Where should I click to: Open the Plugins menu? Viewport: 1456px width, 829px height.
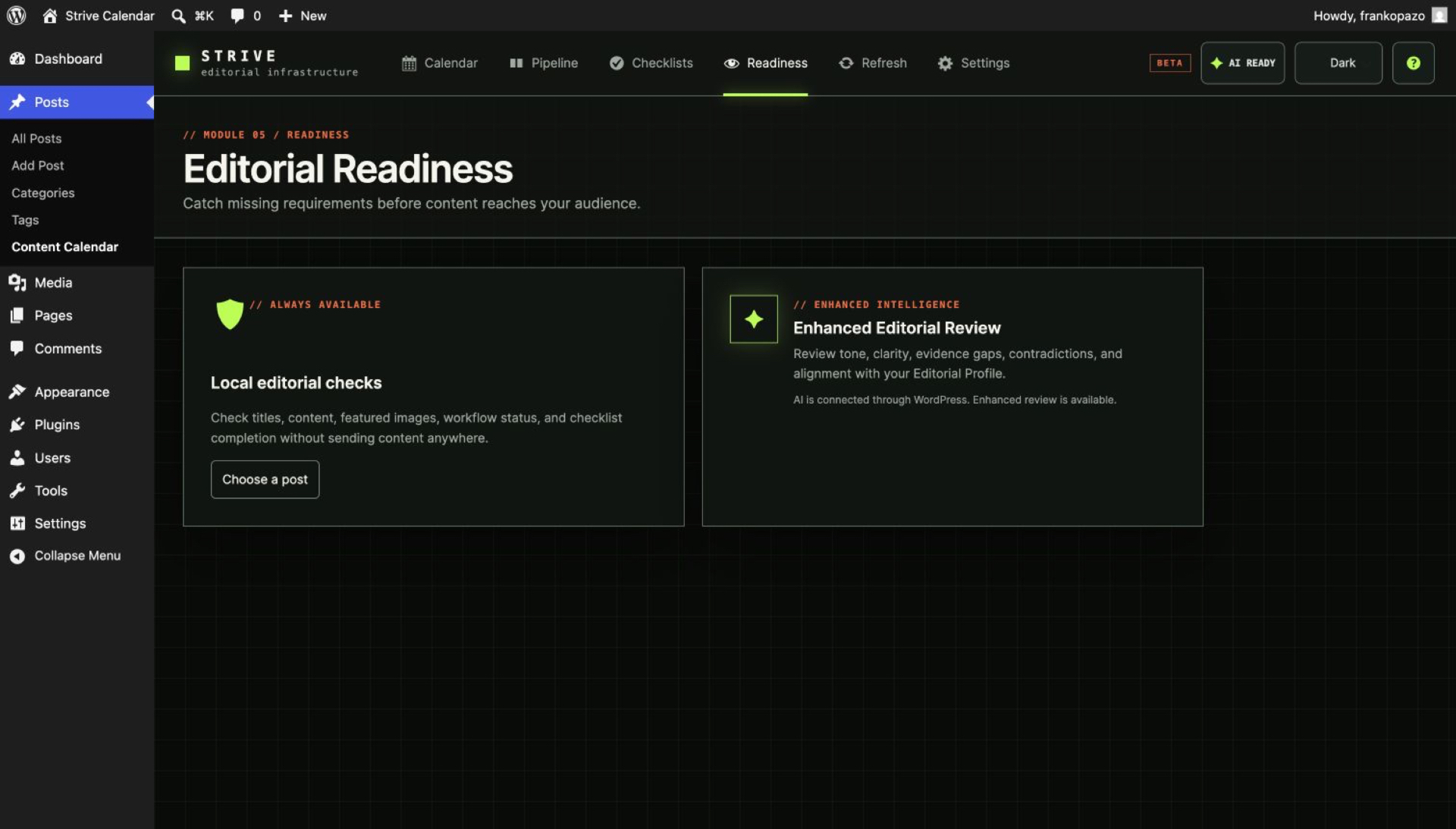coord(77,425)
